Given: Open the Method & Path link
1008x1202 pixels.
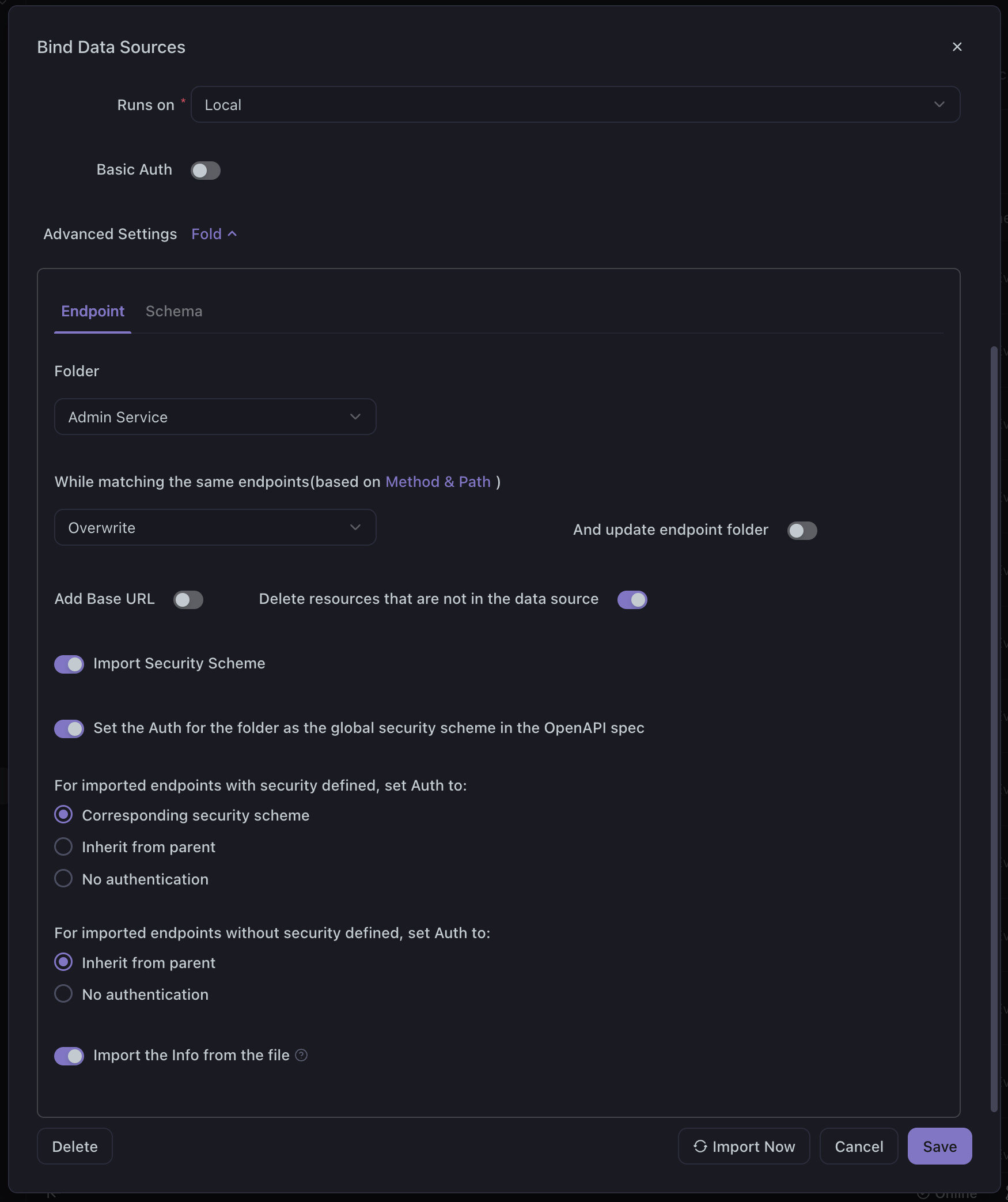Looking at the screenshot, I should tap(438, 482).
